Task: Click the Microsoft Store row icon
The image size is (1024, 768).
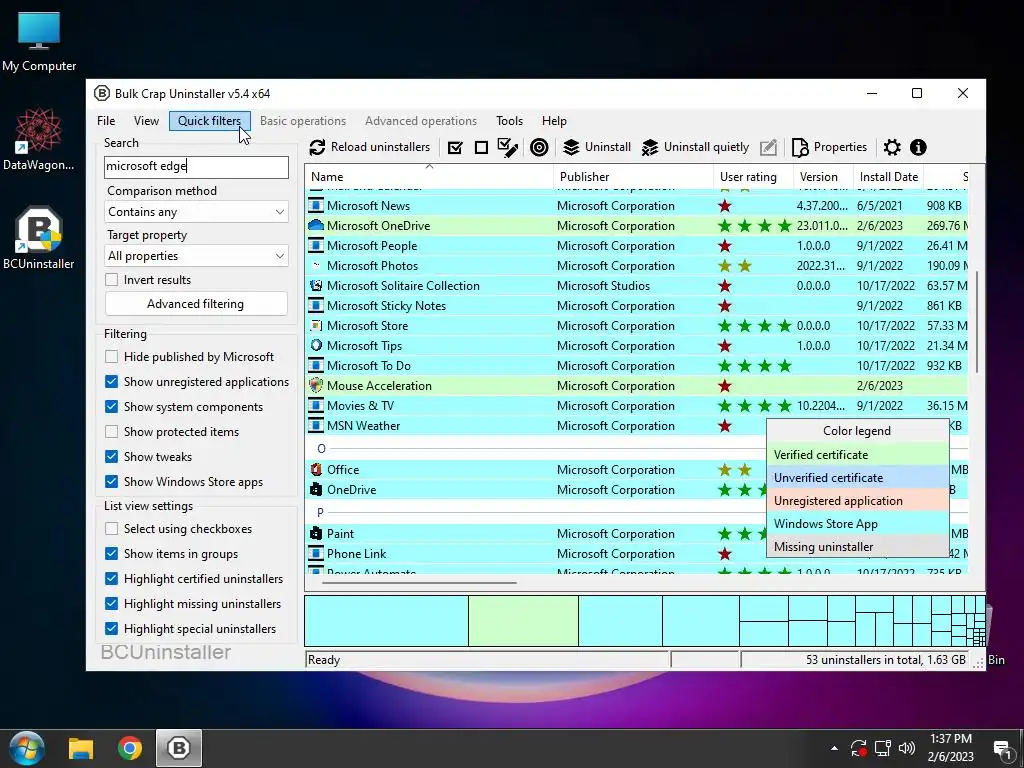Action: pos(316,325)
